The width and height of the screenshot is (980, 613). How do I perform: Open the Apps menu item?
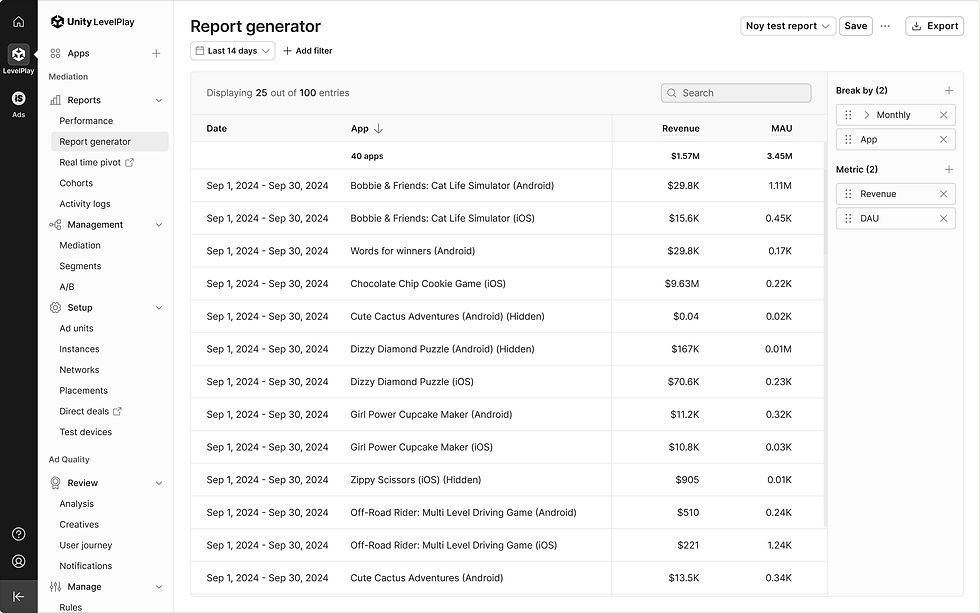(x=78, y=54)
